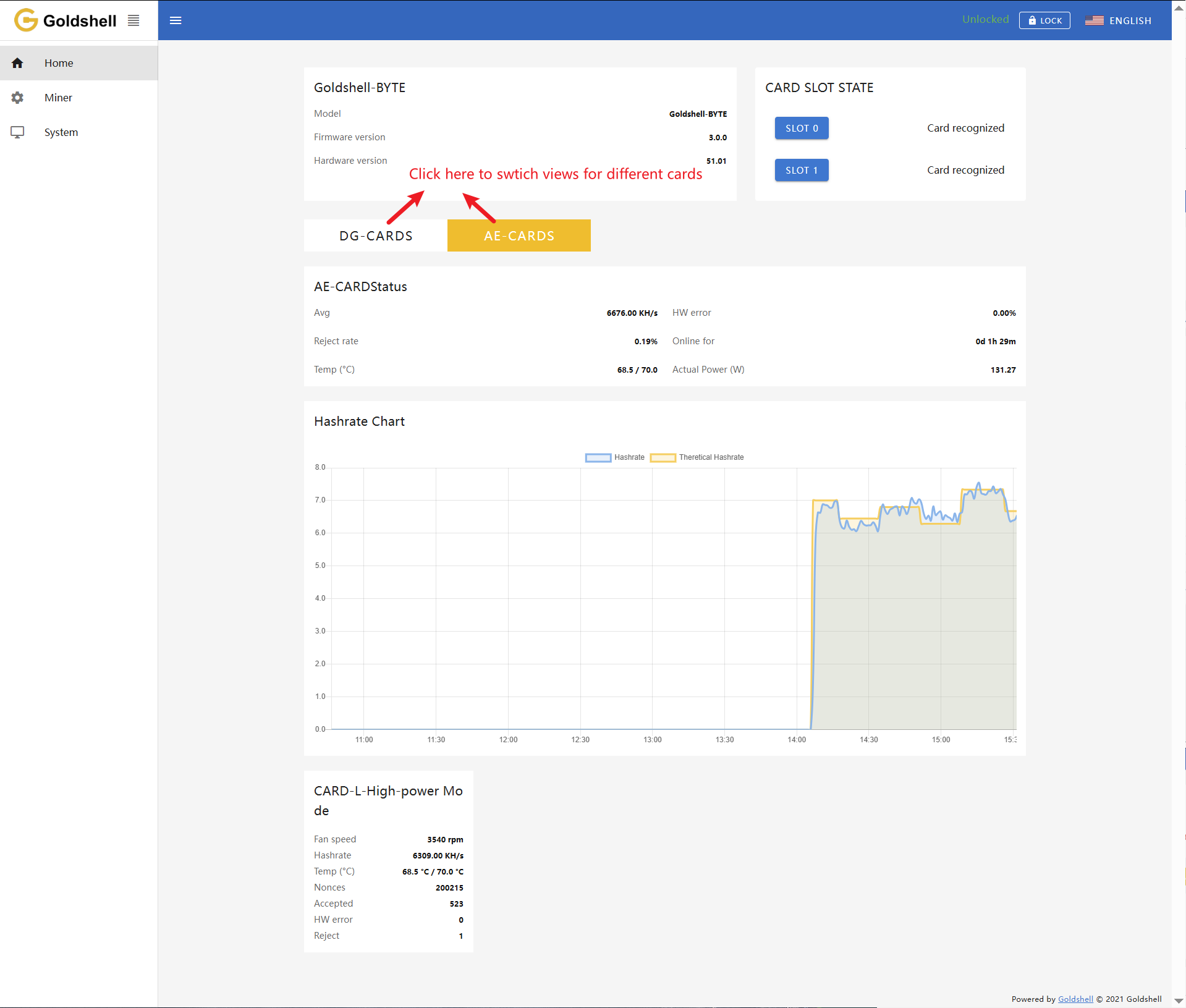Click the Unlocked status text
This screenshot has width=1186, height=1008.
point(985,19)
